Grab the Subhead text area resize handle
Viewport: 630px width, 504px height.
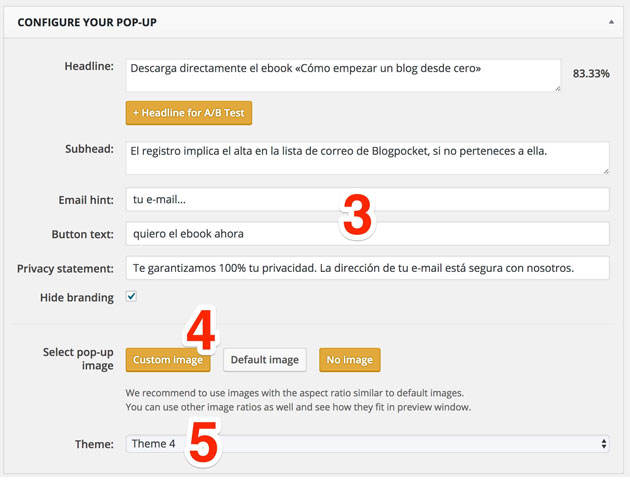click(604, 170)
